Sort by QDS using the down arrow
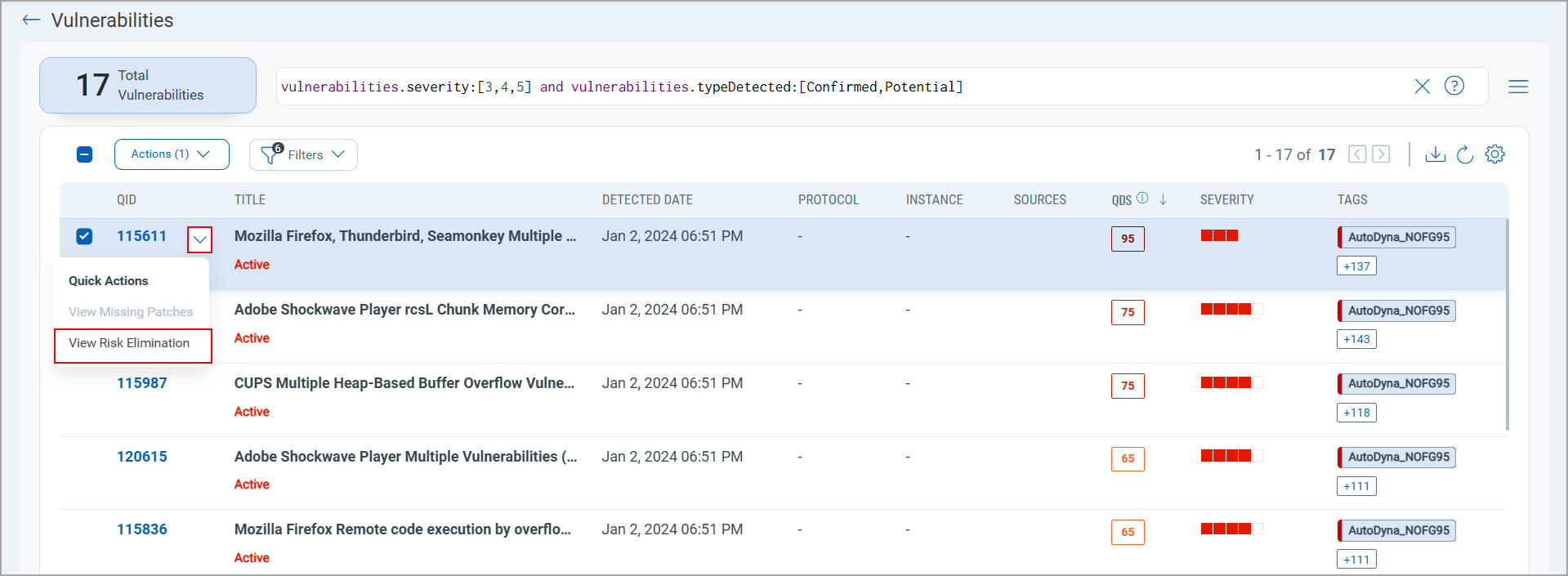1568x576 pixels. 1163,199
